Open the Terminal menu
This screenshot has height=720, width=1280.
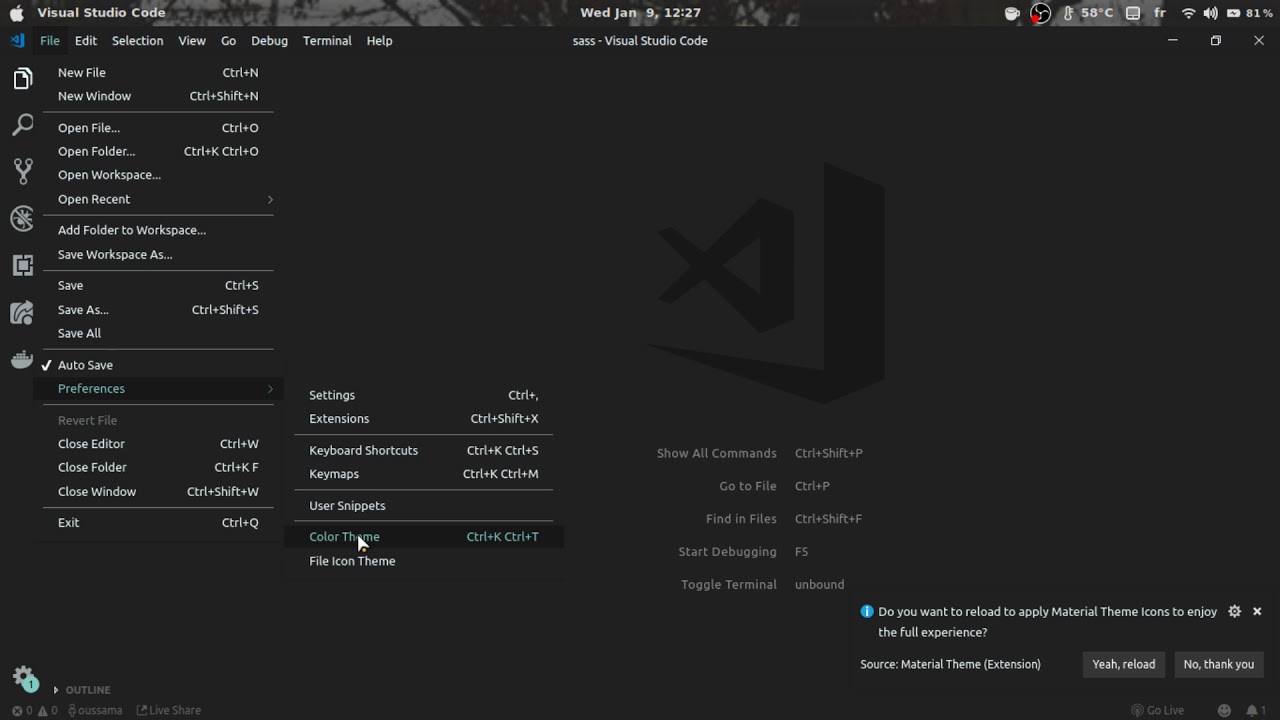coord(326,40)
